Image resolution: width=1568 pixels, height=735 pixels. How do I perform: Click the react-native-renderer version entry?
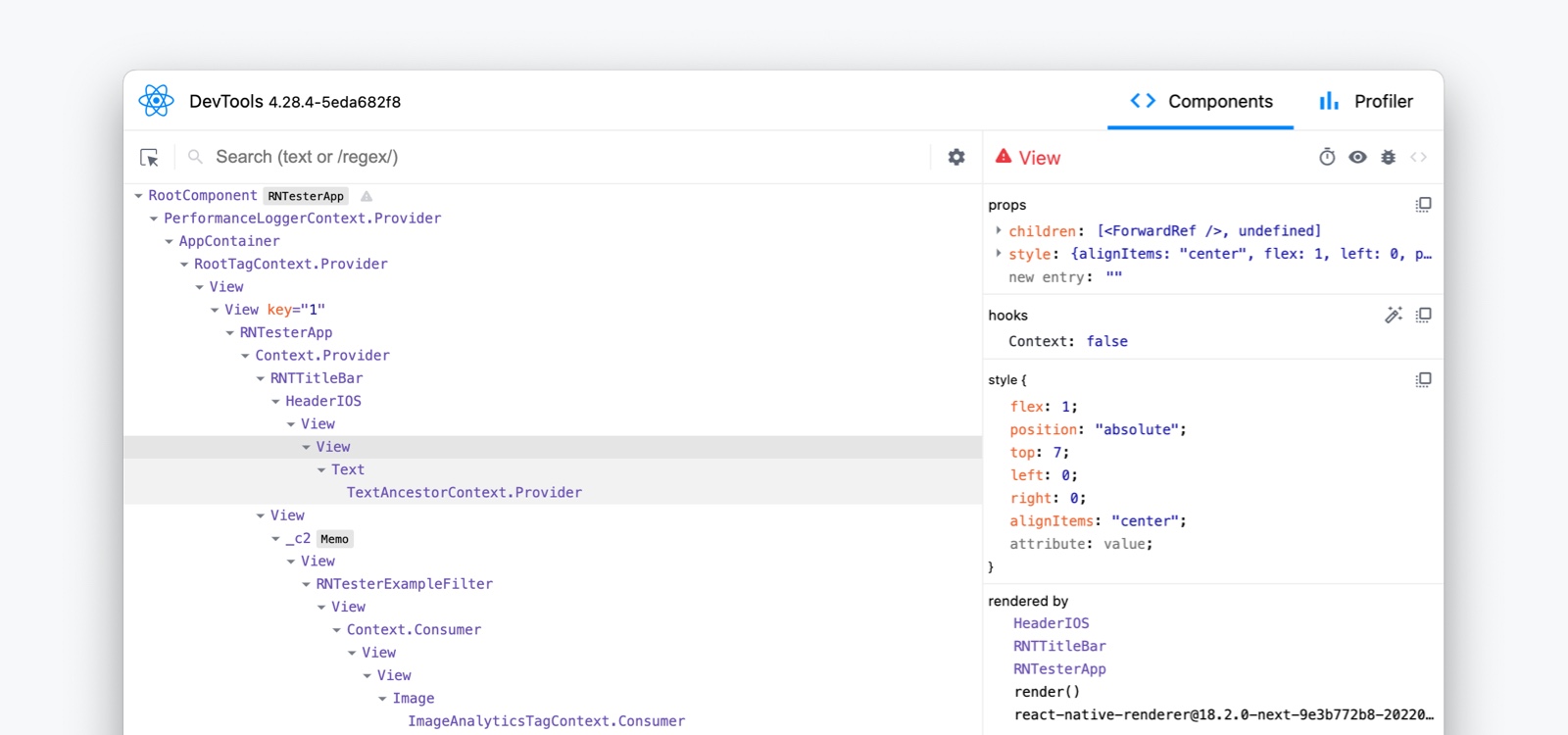[1224, 715]
